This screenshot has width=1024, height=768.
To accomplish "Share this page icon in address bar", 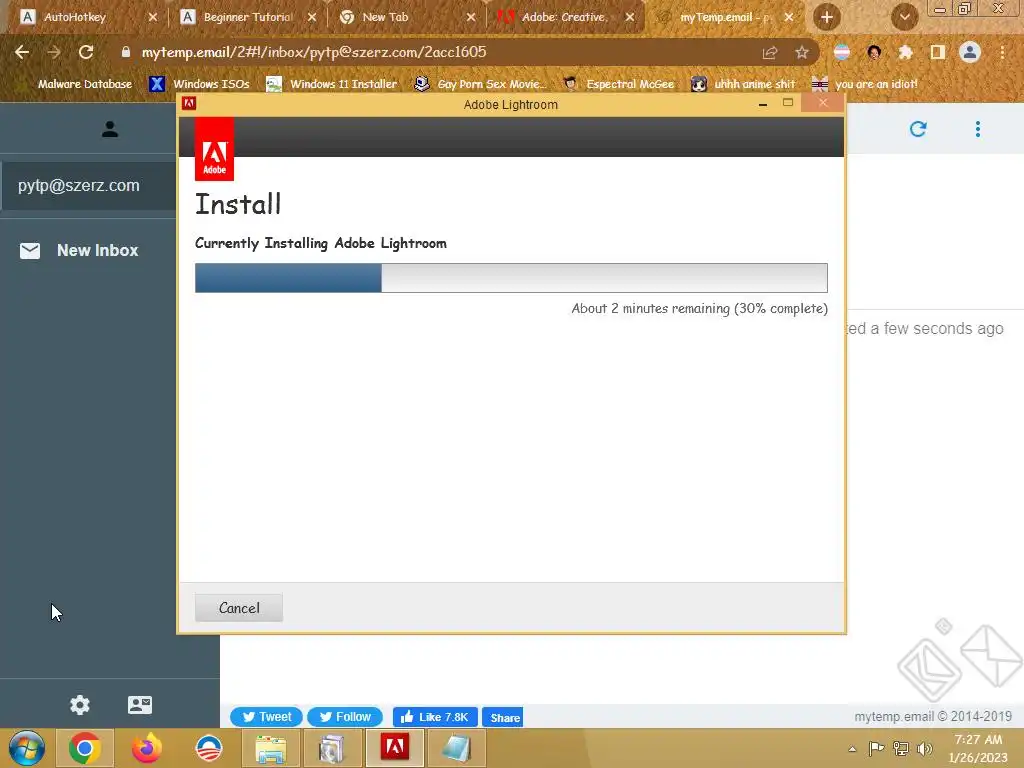I will 770,53.
